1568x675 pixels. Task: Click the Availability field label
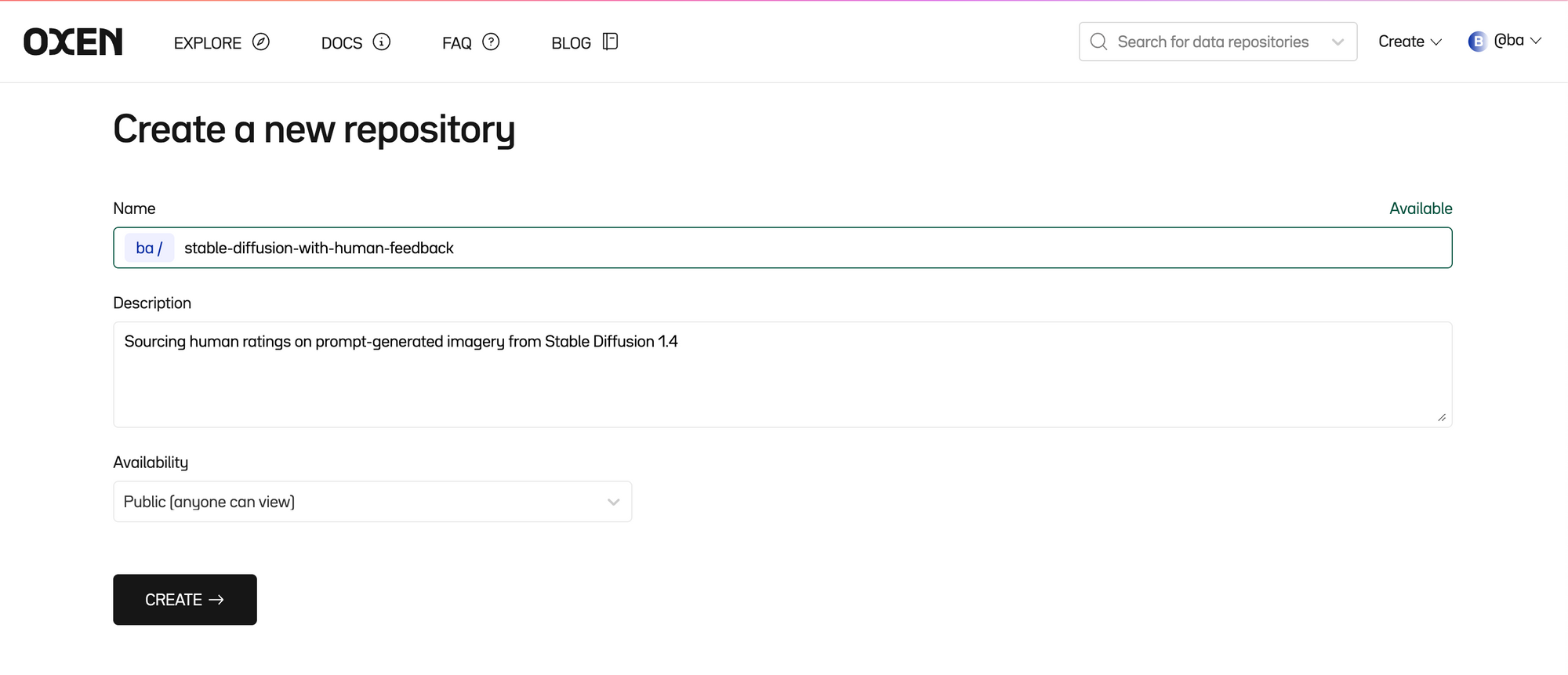point(151,463)
